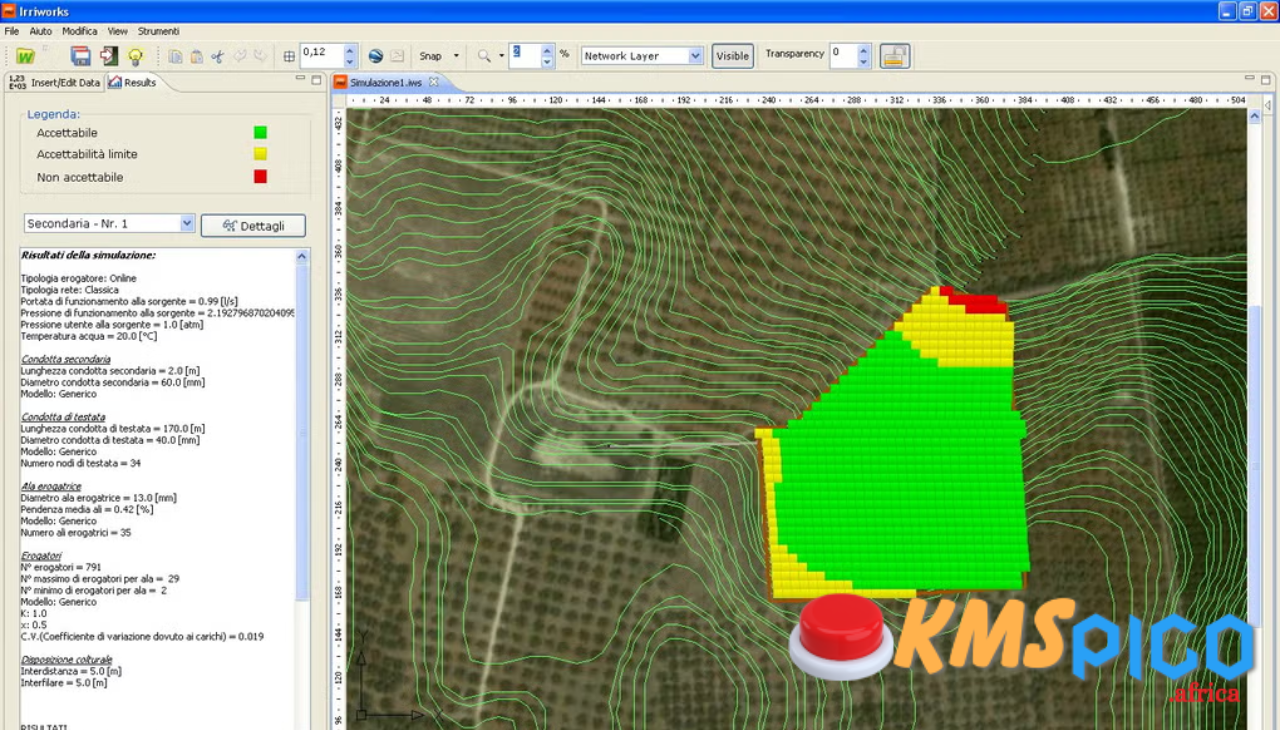The width and height of the screenshot is (1280, 730).
Task: Increase the grid spacing value
Action: tap(350, 50)
